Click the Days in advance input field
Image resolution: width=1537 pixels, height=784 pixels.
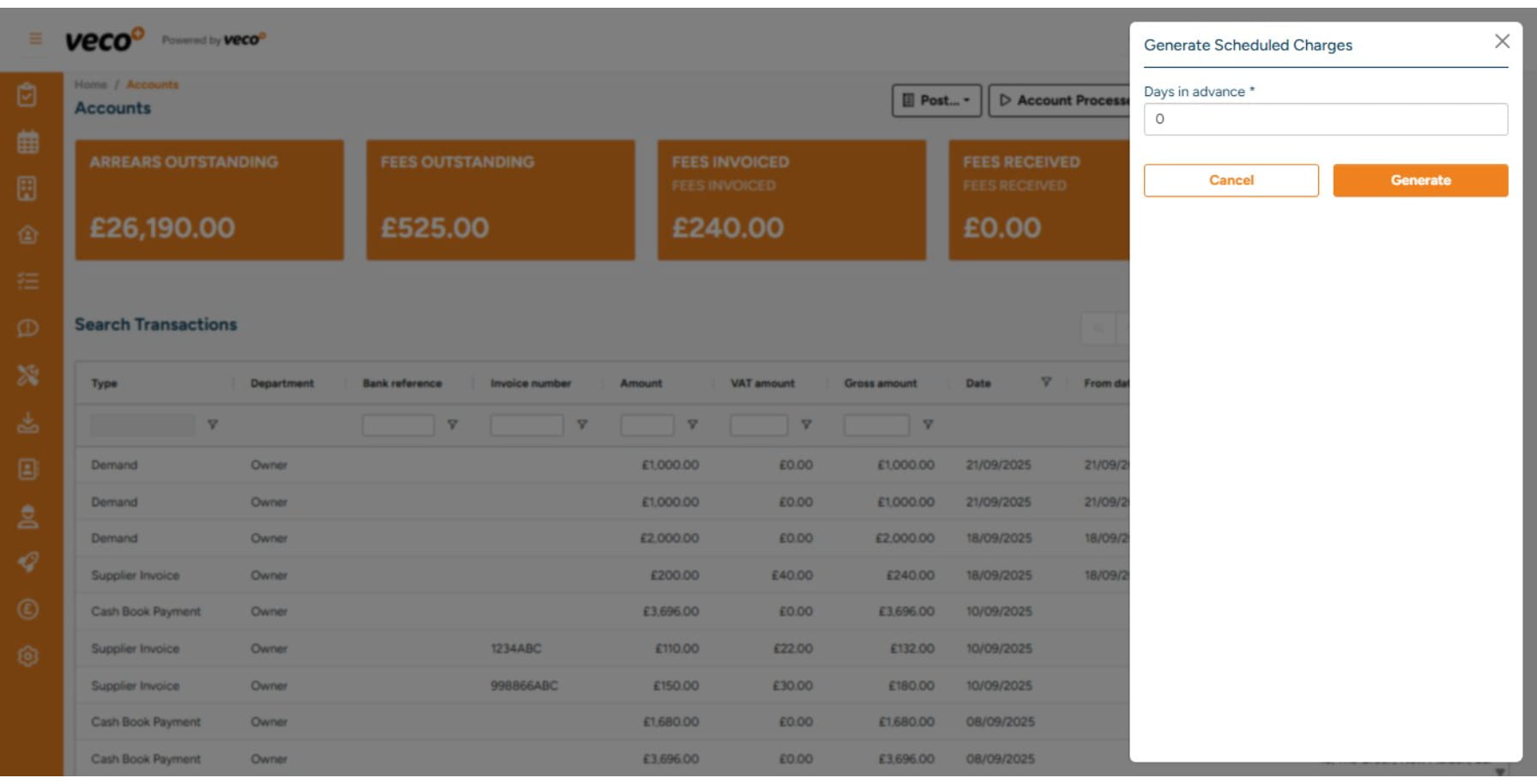[1325, 119]
